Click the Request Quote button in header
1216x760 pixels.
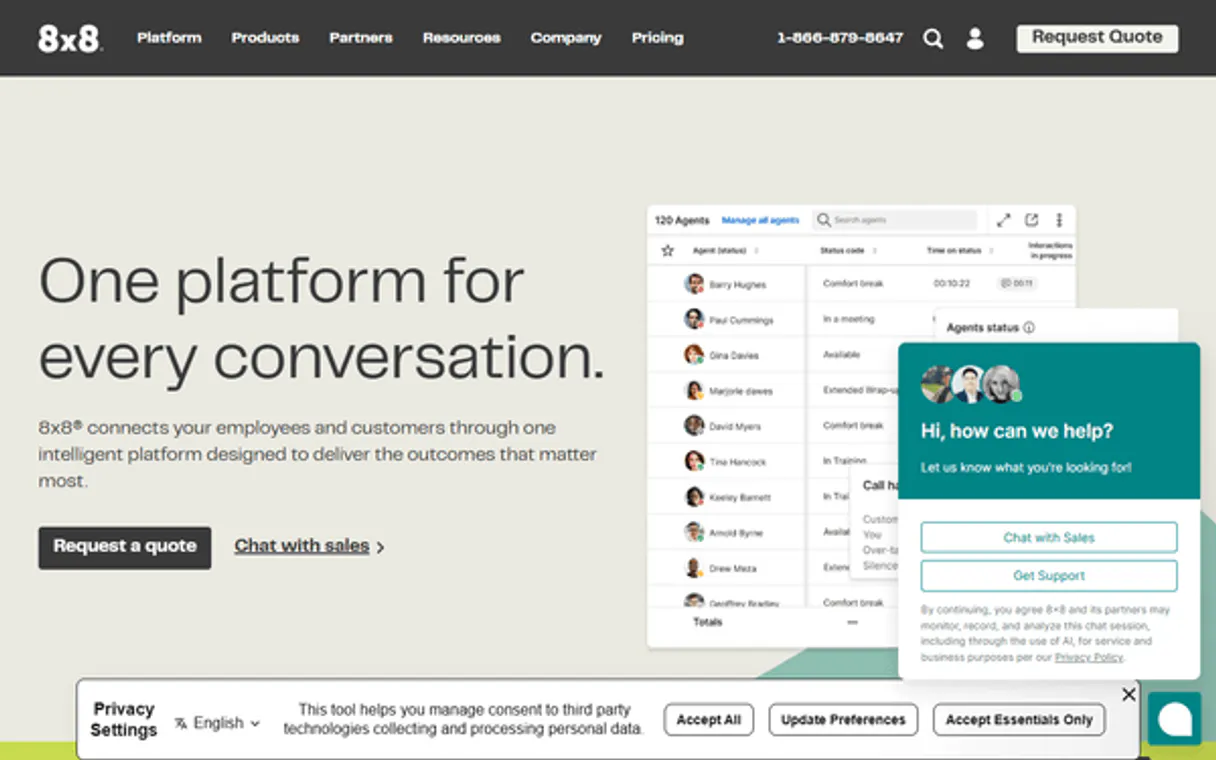tap(1097, 38)
